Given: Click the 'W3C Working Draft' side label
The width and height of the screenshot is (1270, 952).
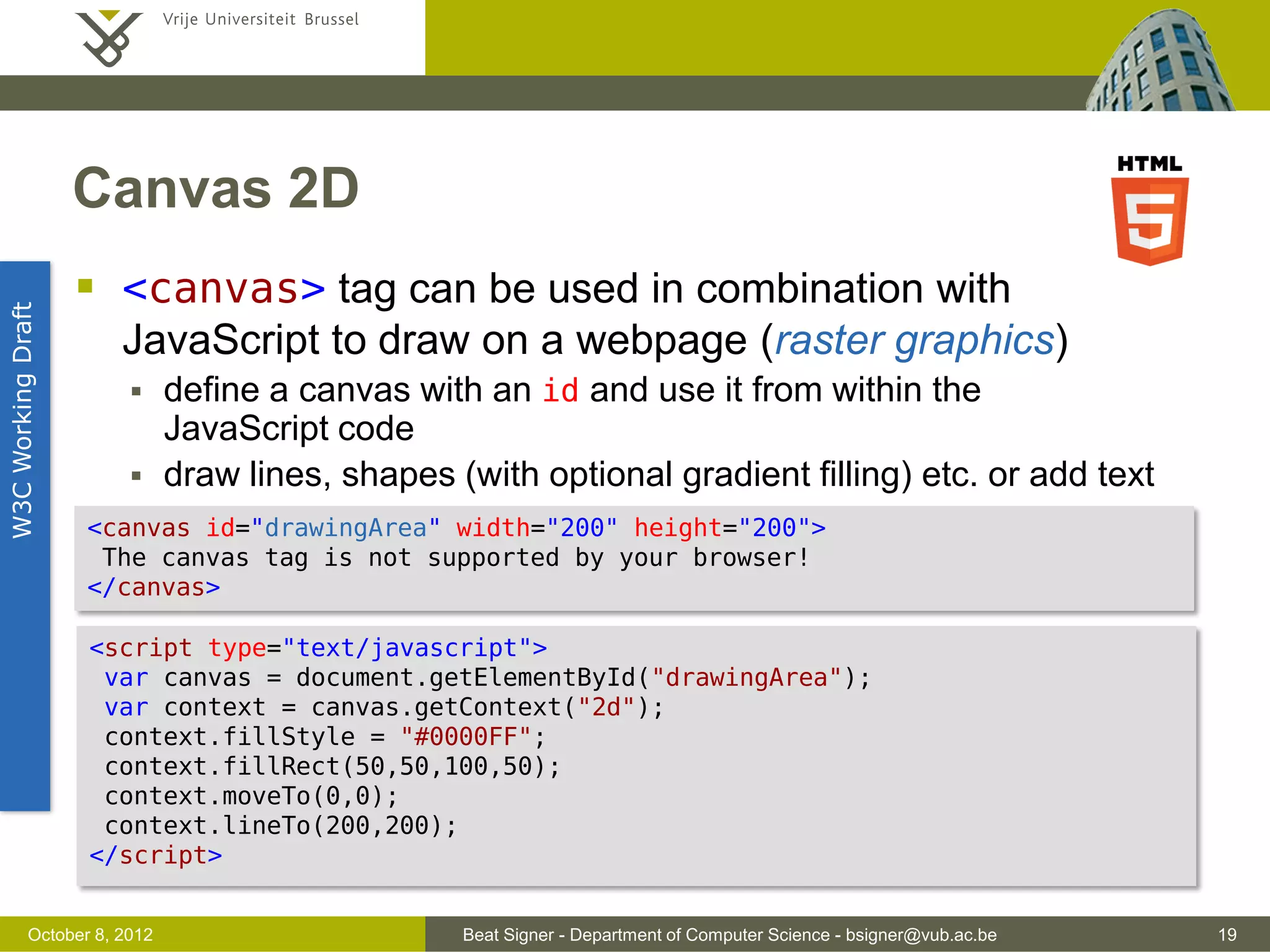Looking at the screenshot, I should pyautogui.click(x=23, y=420).
